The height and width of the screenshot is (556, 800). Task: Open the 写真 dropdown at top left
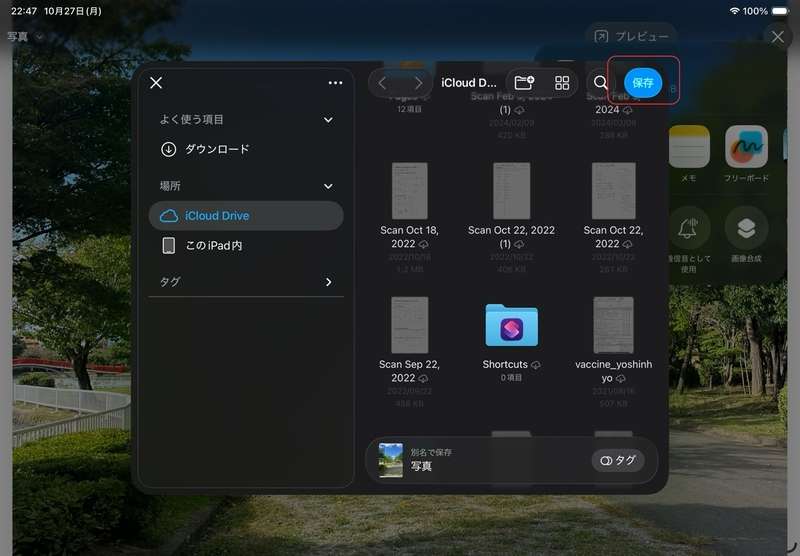click(x=24, y=37)
